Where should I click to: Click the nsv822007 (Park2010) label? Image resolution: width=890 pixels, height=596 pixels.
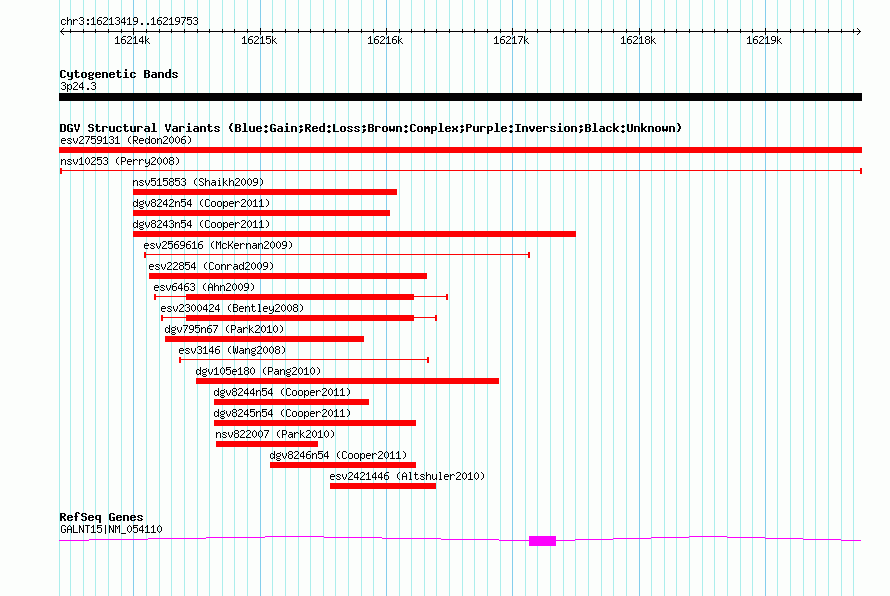(x=275, y=434)
